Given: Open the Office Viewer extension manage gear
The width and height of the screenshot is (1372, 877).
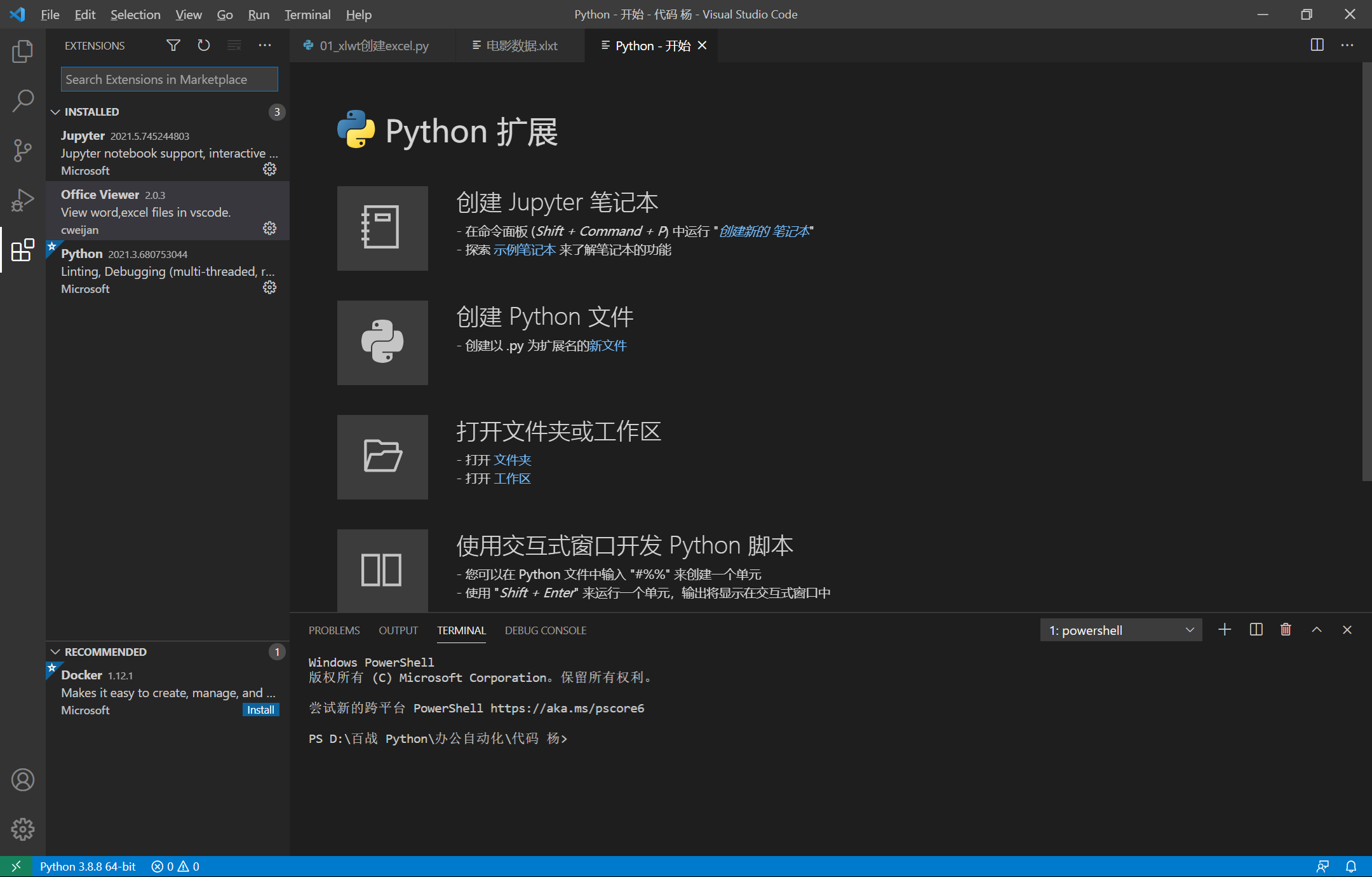Looking at the screenshot, I should click(270, 228).
